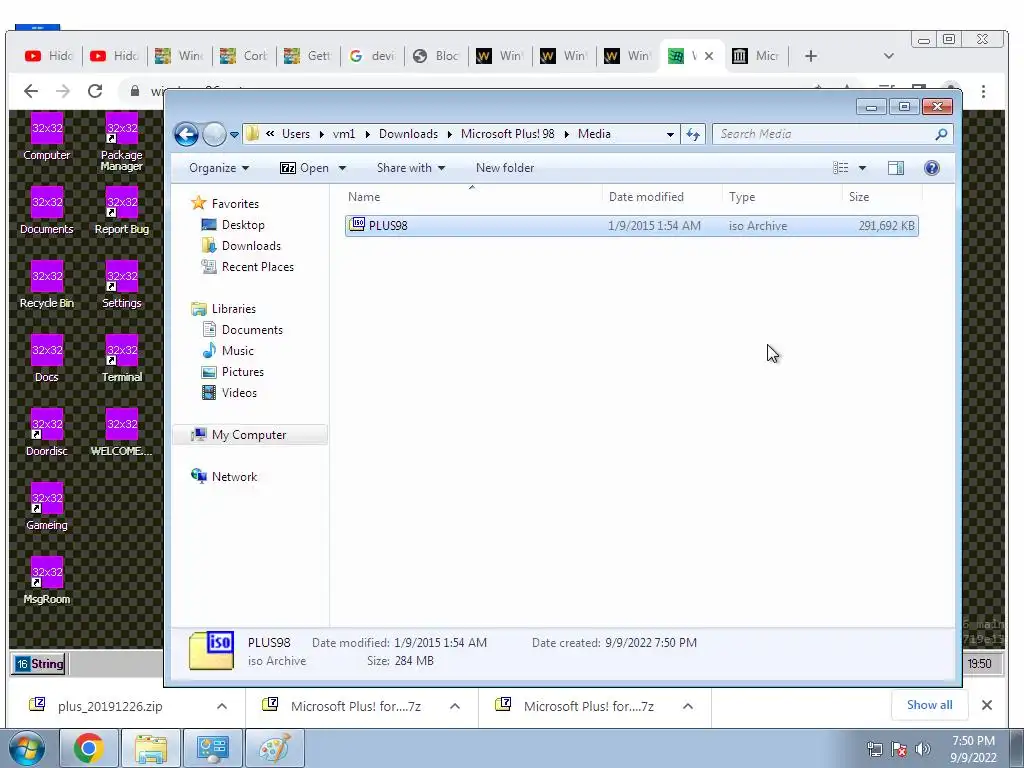Open MsgRoom desktop icon
Image resolution: width=1024 pixels, height=768 pixels.
[46, 581]
